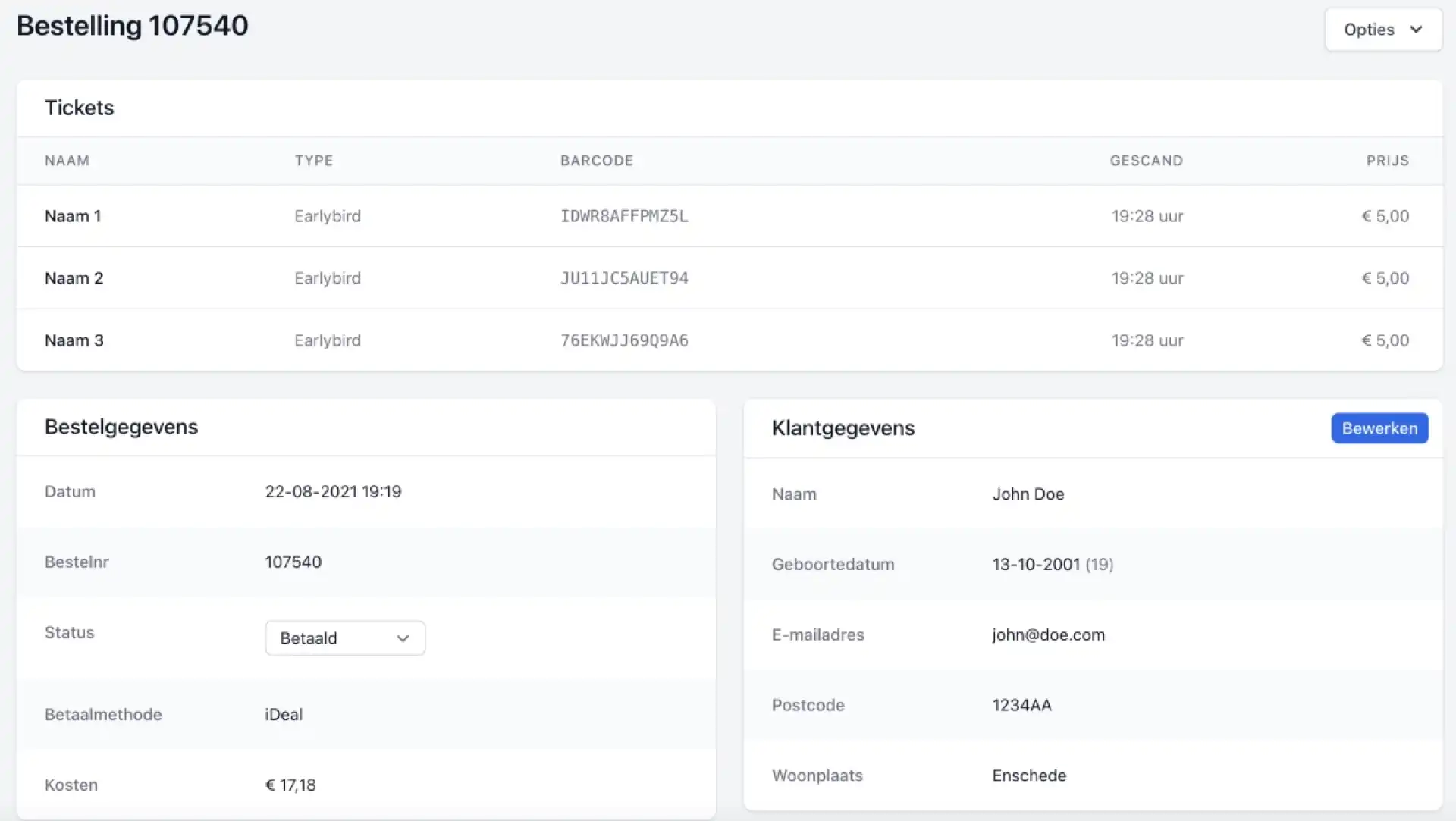Click the Opties chevron arrow icon
Screen dimensions: 1456x821
1416,30
